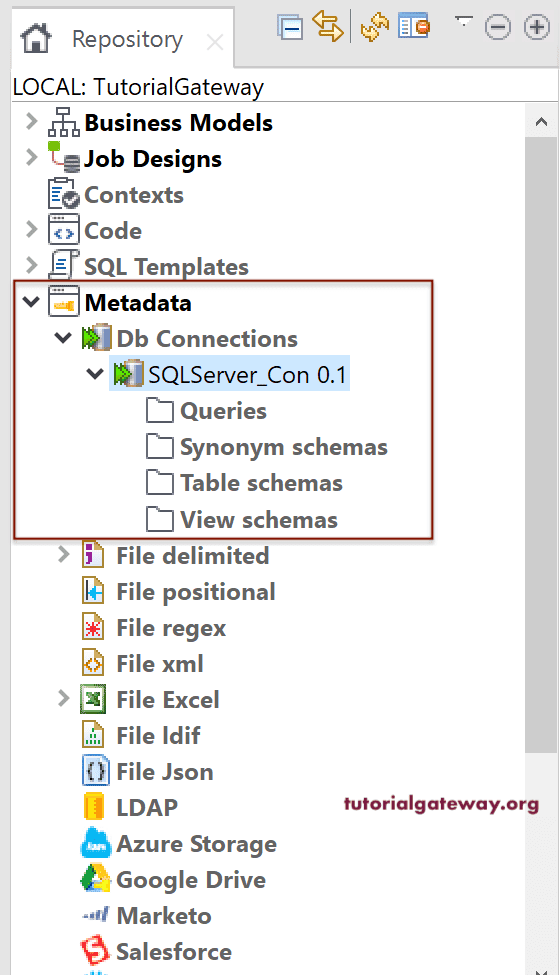The width and height of the screenshot is (560, 975).
Task: Select the Synonym schemas label
Action: click(283, 448)
